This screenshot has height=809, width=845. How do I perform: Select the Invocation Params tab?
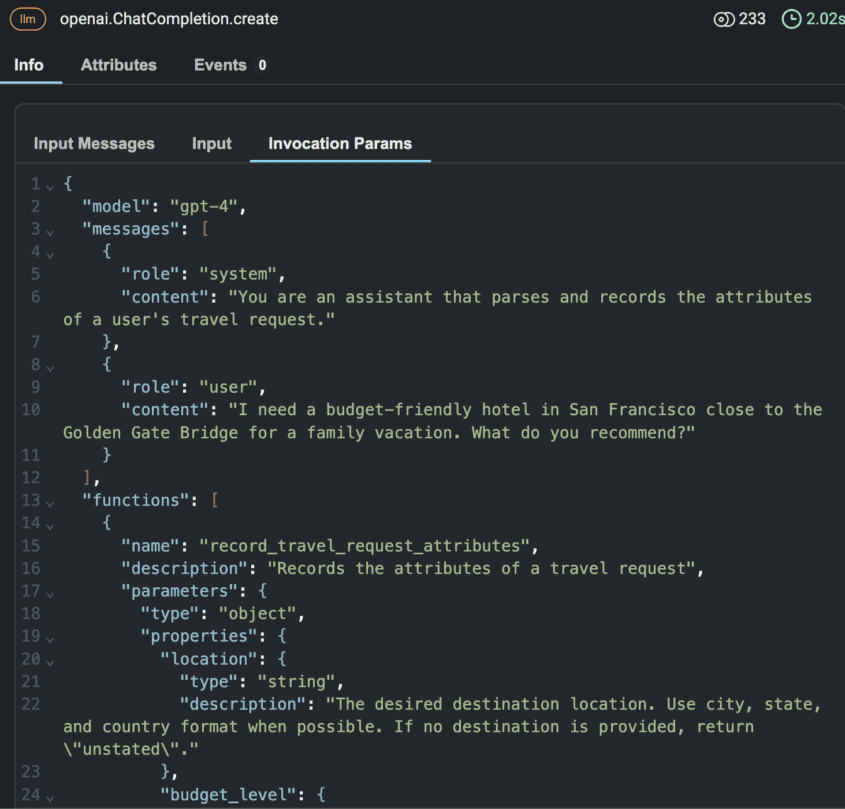pyautogui.click(x=339, y=143)
